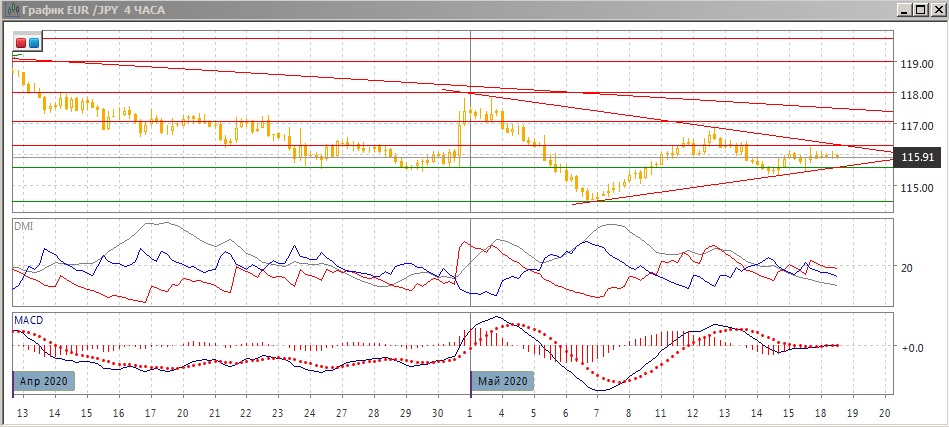Click date 13 on the time axis

[x=21, y=413]
